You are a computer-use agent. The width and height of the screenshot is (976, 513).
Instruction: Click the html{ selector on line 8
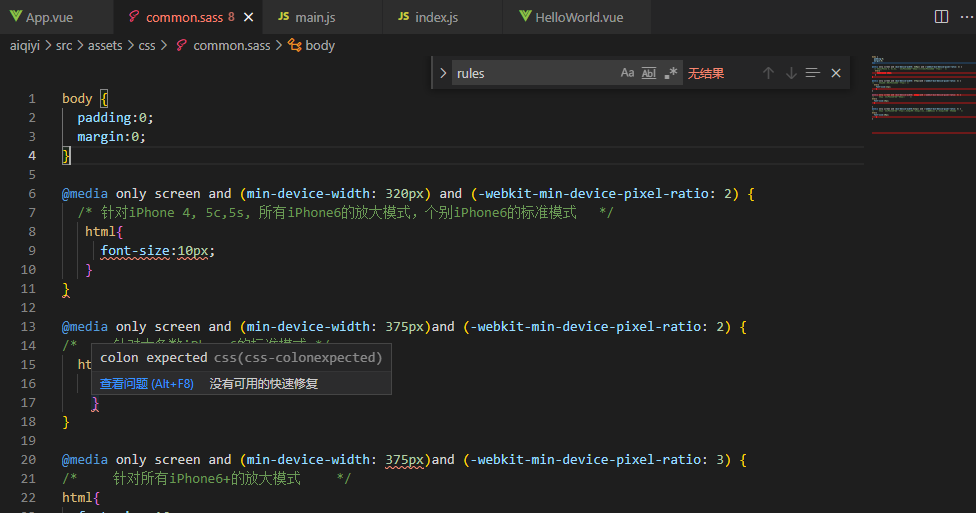104,232
